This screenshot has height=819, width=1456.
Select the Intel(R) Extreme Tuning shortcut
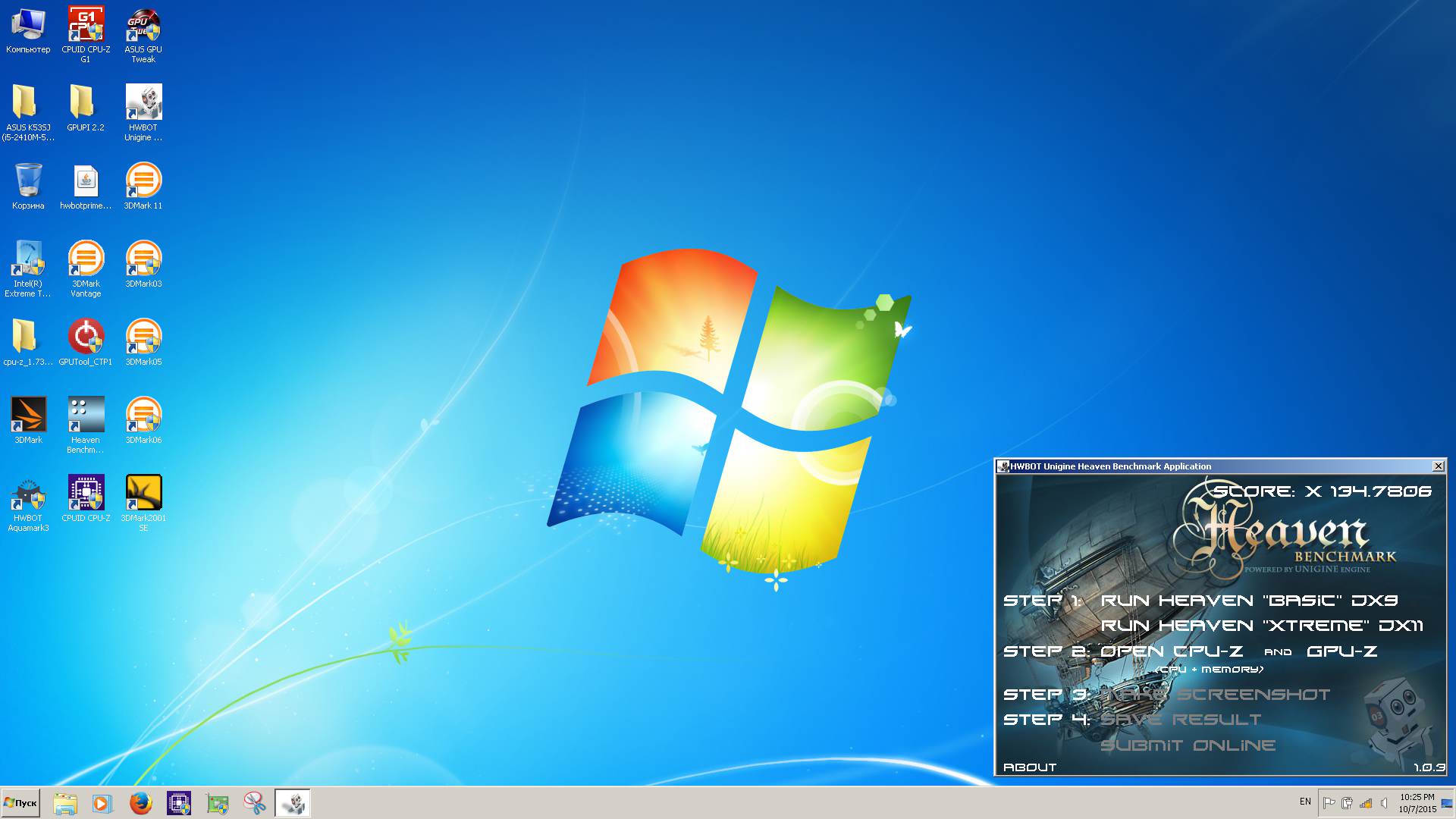pyautogui.click(x=28, y=268)
